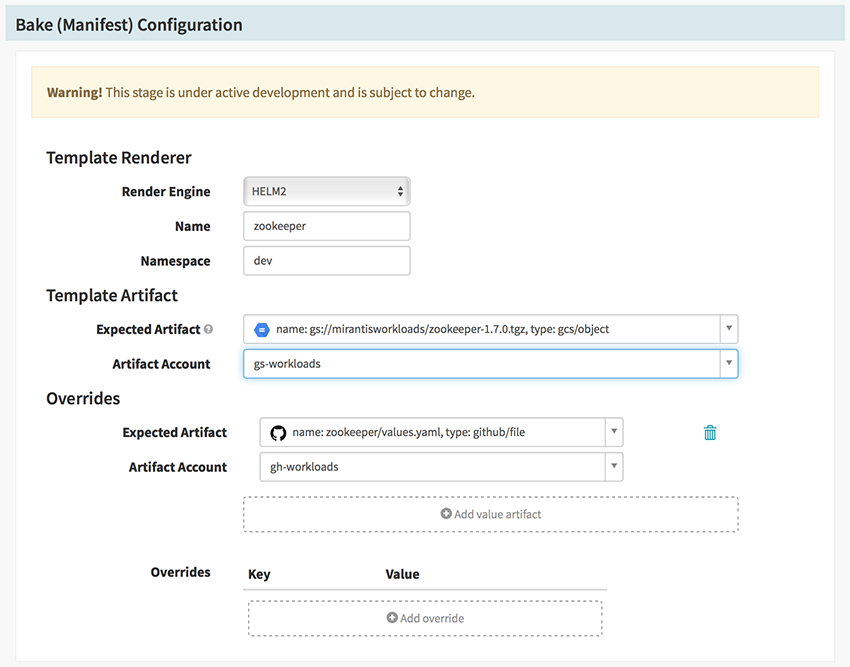Click the Google Cloud Storage icon in the template artifact
The width and height of the screenshot is (850, 667).
coord(262,329)
